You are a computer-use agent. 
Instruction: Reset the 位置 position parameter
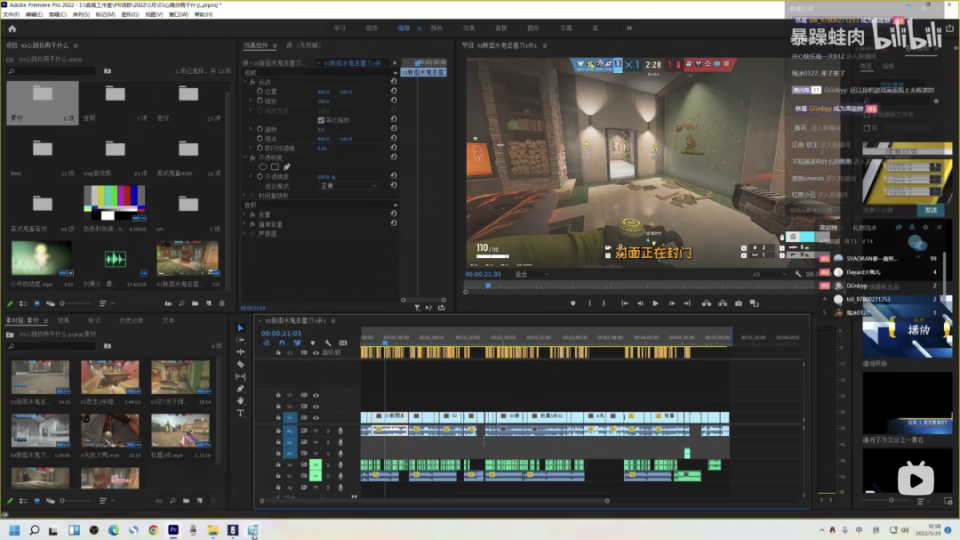(394, 91)
